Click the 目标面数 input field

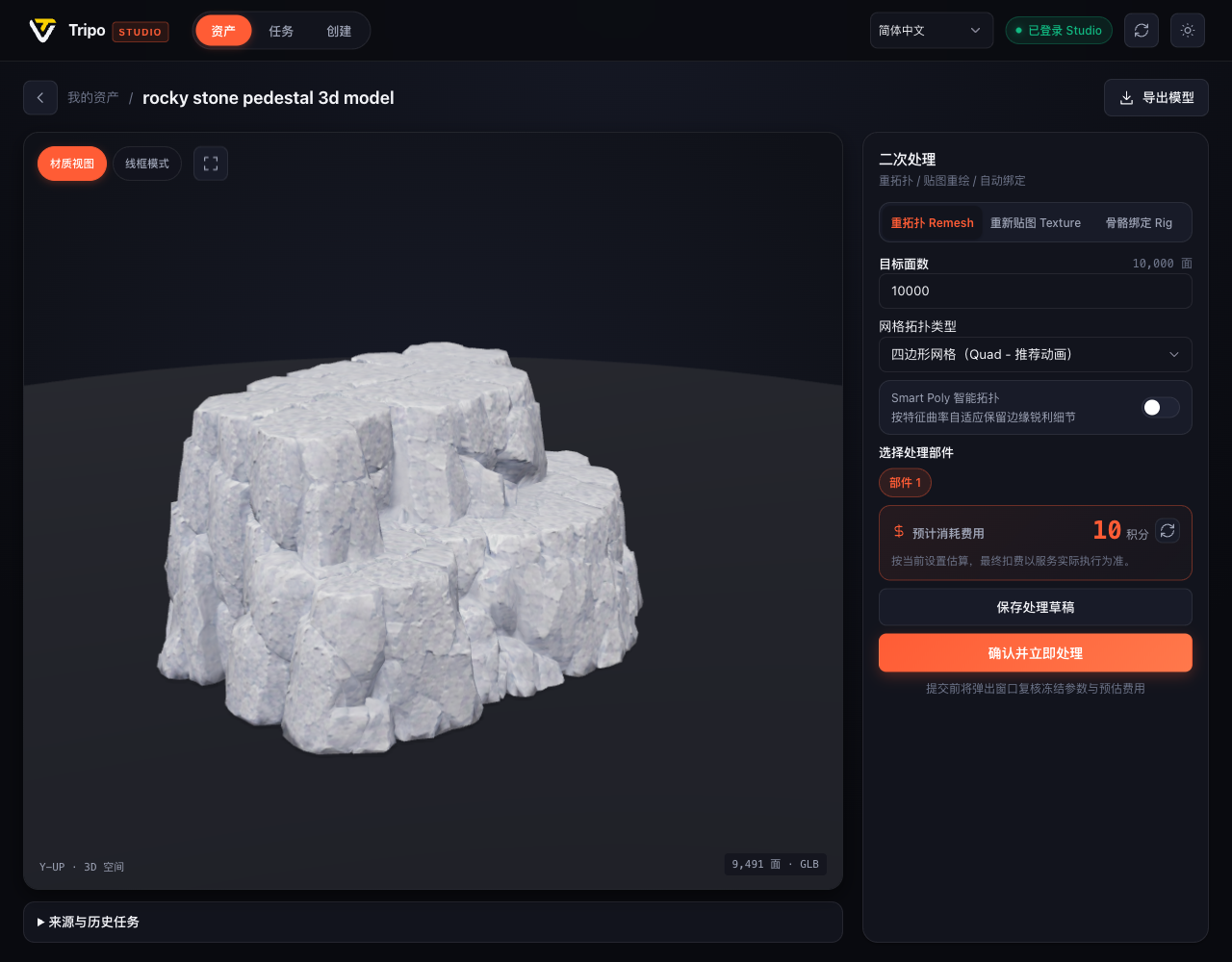[1036, 291]
